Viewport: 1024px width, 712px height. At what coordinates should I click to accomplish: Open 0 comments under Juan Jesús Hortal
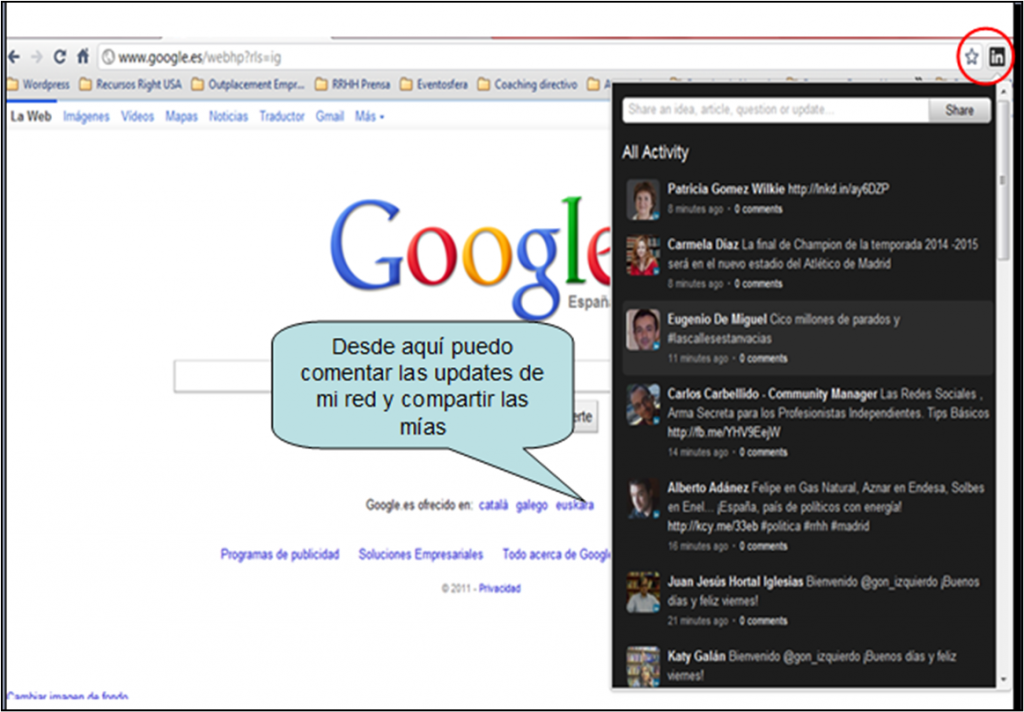pyautogui.click(x=763, y=621)
